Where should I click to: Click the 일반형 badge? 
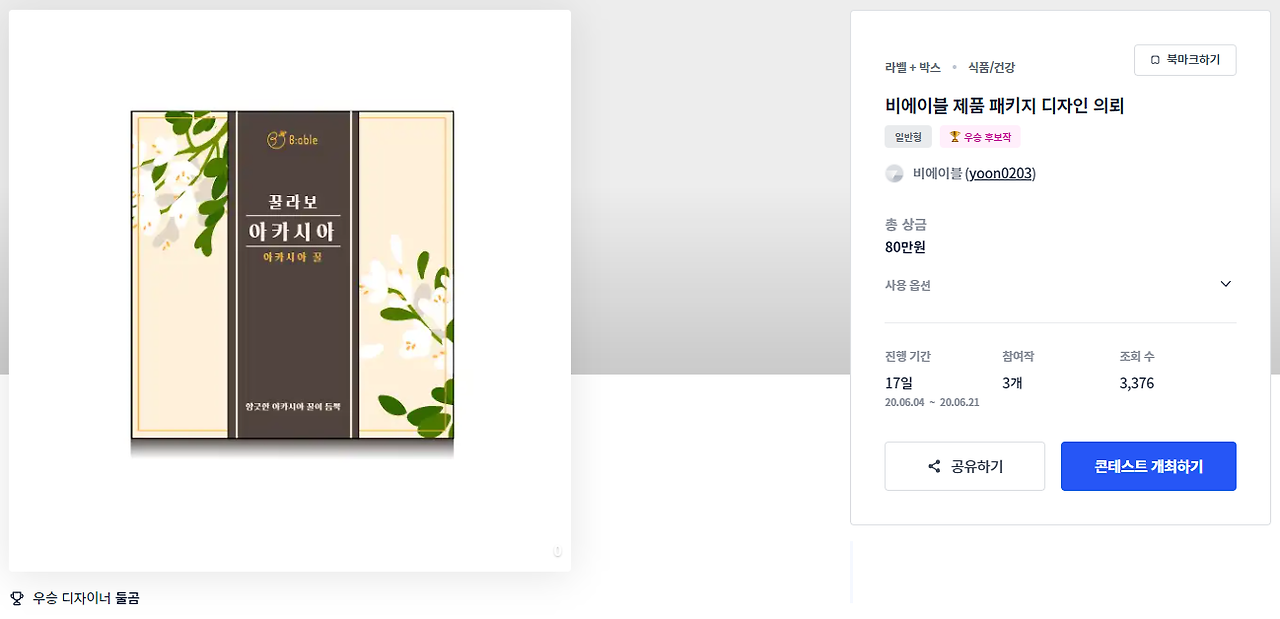click(908, 137)
